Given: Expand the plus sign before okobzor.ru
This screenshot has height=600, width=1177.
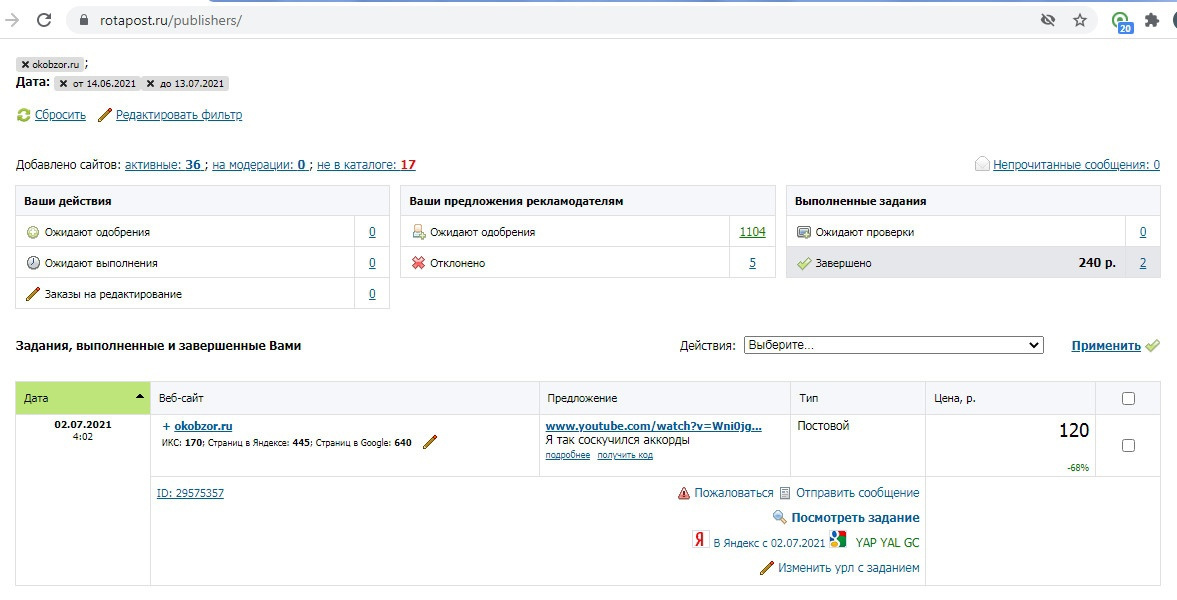Looking at the screenshot, I should tap(167, 426).
